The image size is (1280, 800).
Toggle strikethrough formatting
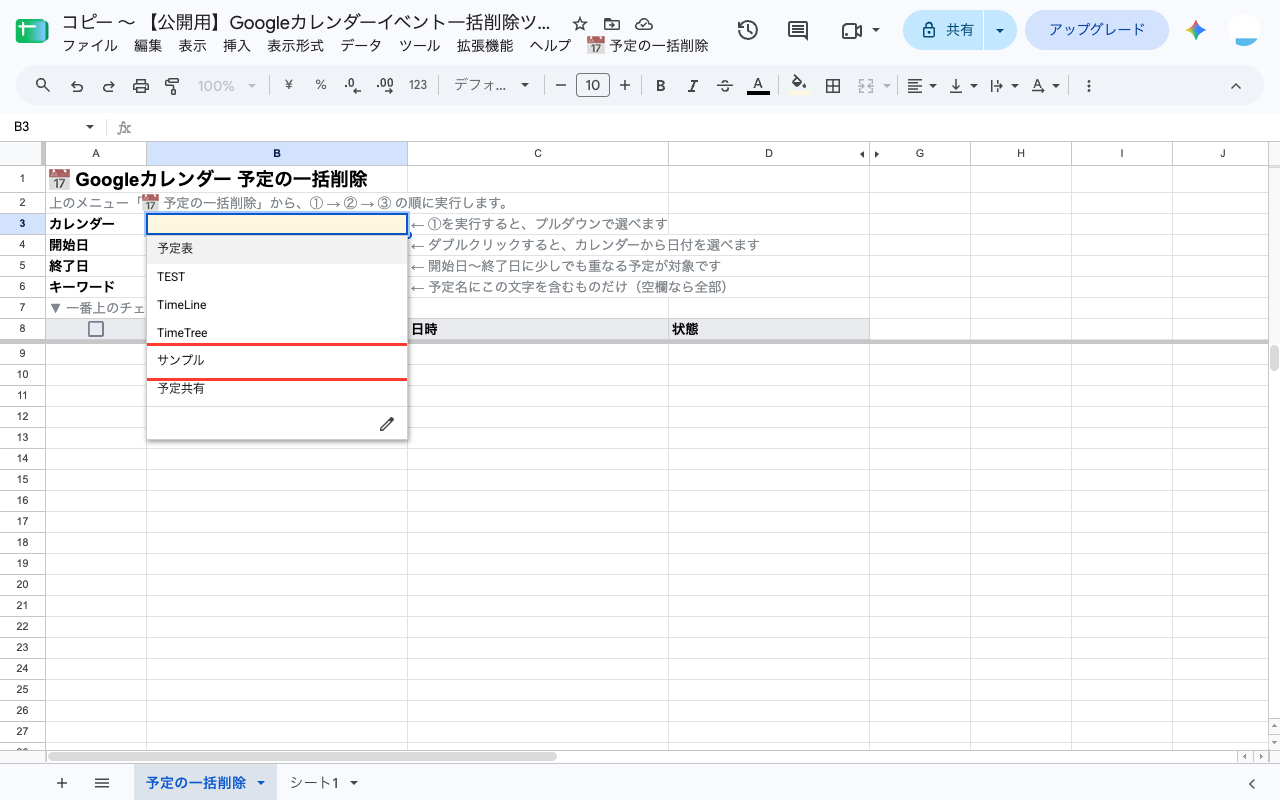725,86
